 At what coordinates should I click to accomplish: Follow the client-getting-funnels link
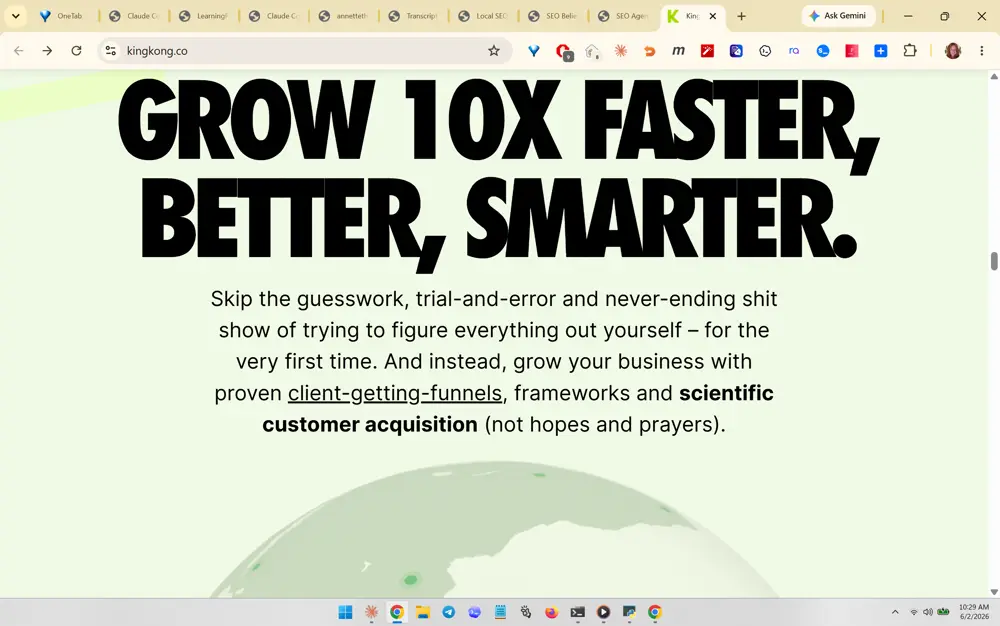pyautogui.click(x=395, y=393)
